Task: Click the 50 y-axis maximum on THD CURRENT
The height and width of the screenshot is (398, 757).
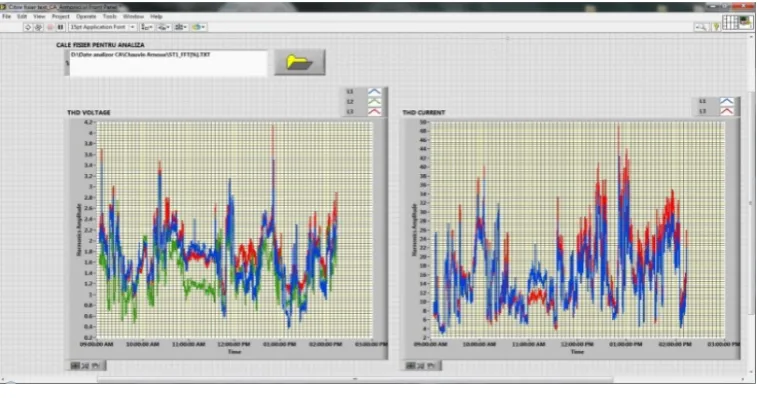Action: [x=423, y=122]
